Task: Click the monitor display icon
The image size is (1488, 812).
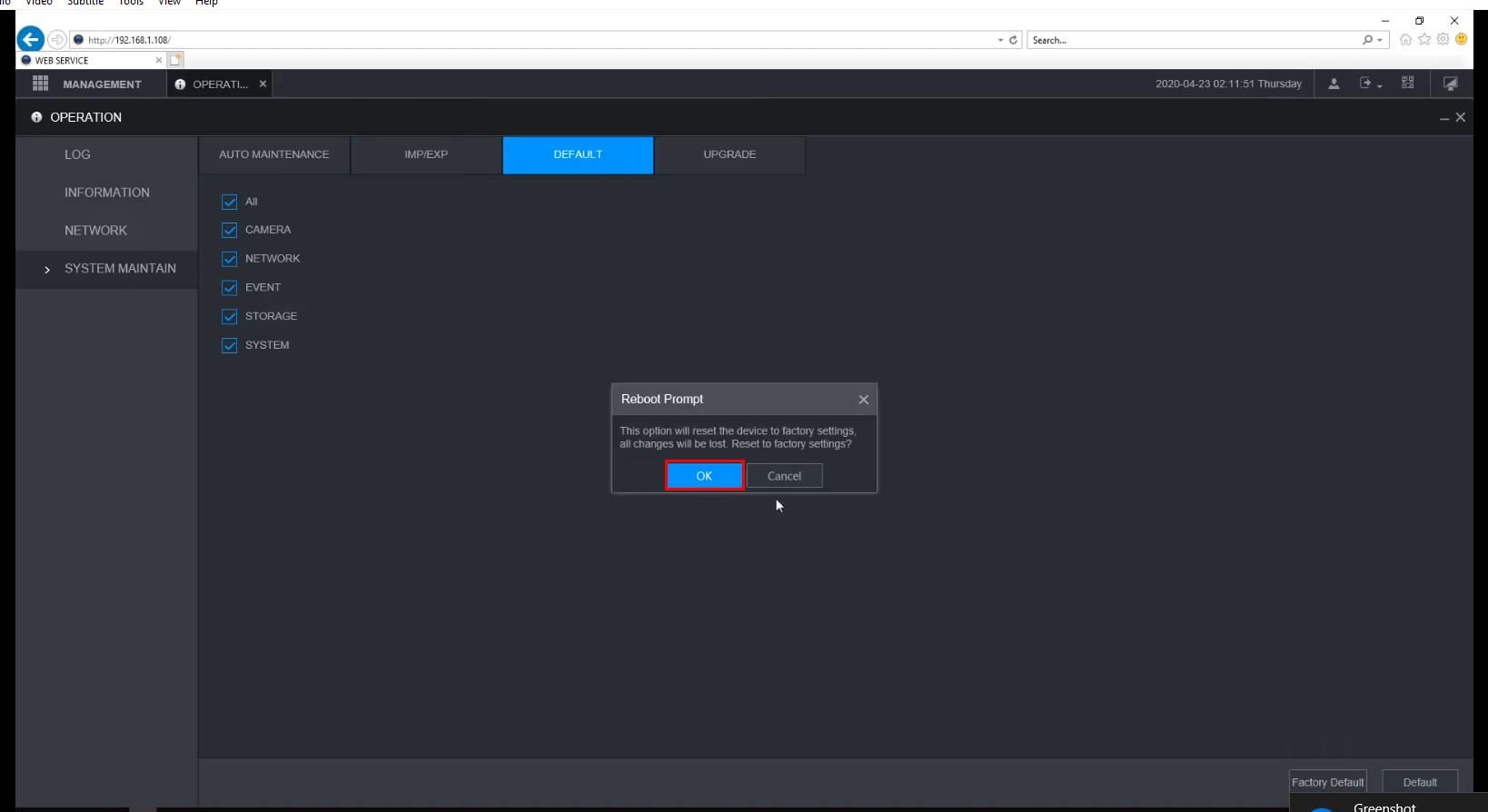Action: coord(1451,84)
